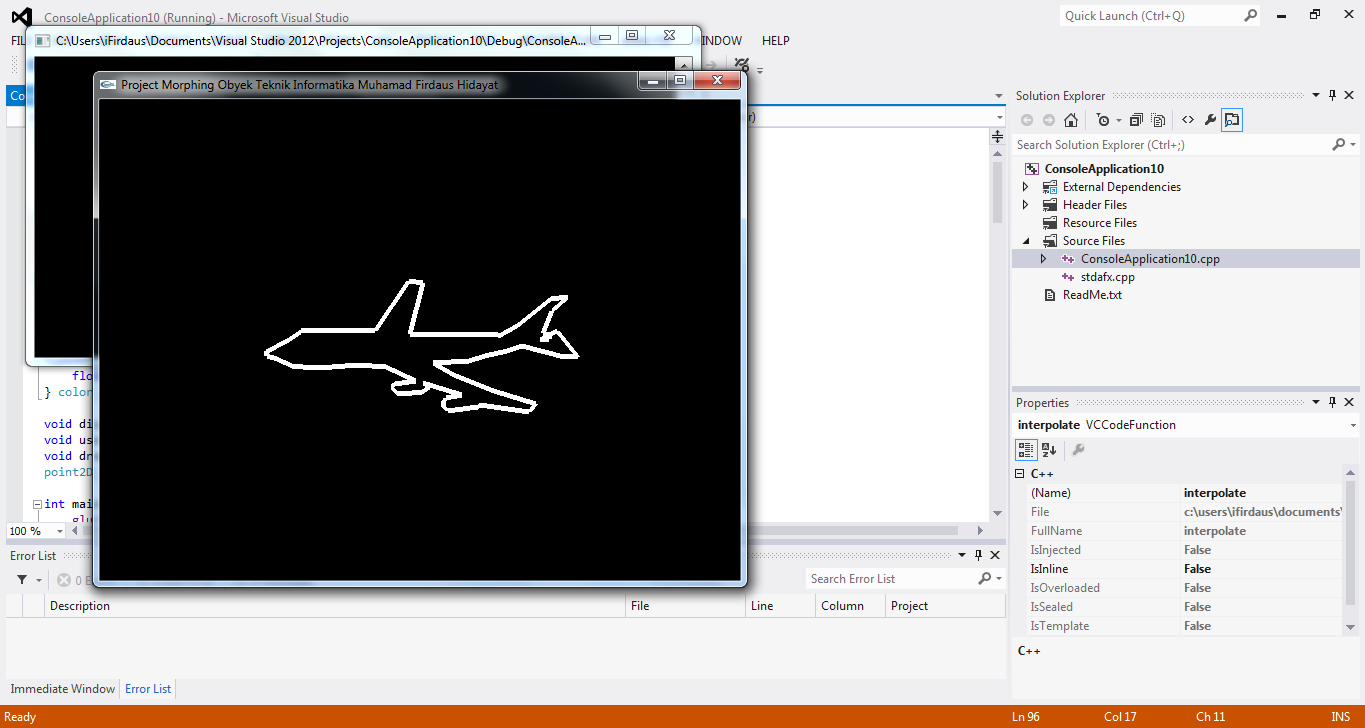Image resolution: width=1365 pixels, height=728 pixels.
Task: Toggle Categorized view in Properties panel
Action: (x=1027, y=450)
